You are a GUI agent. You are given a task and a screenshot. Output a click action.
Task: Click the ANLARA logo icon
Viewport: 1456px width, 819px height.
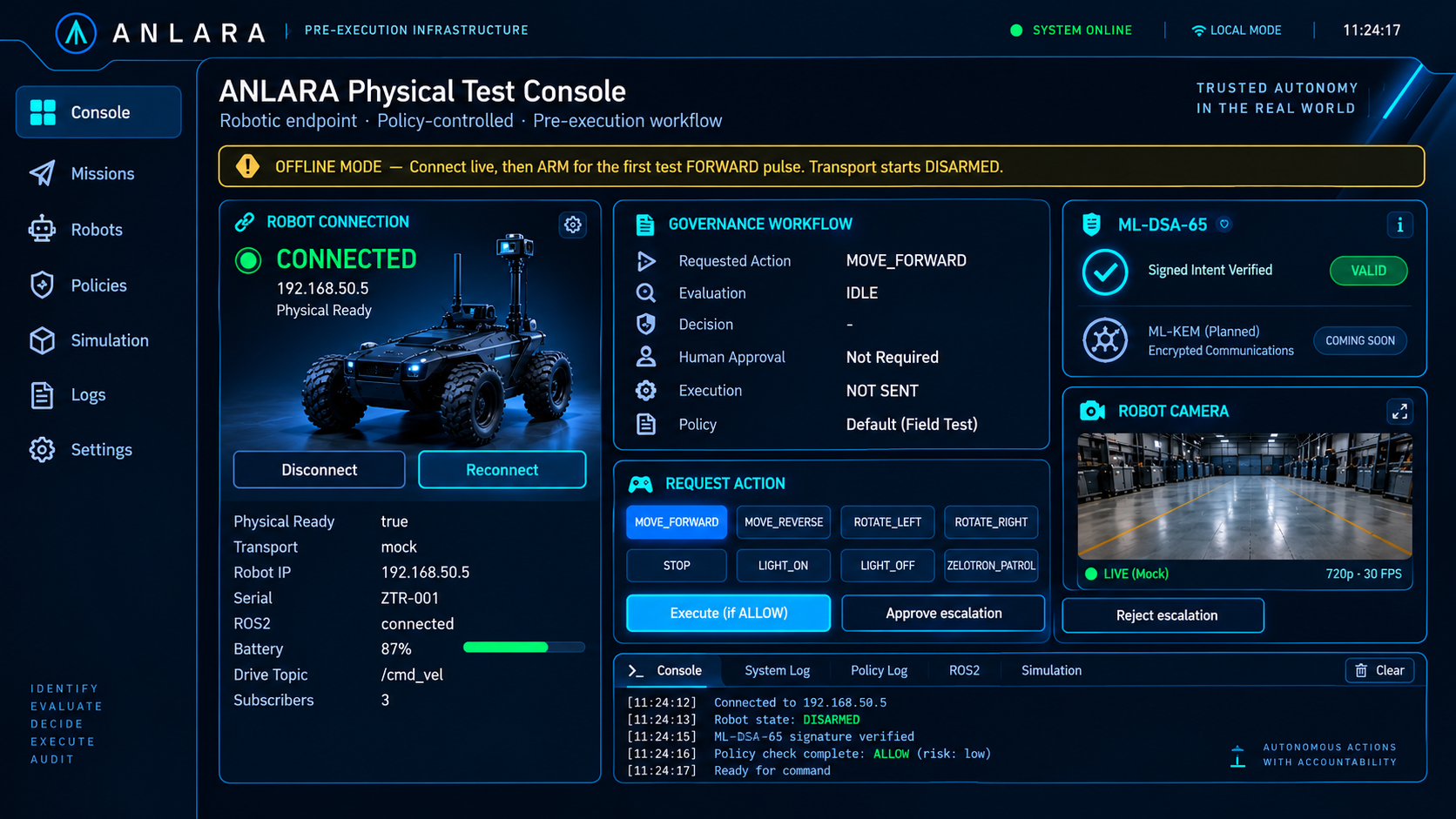76,33
